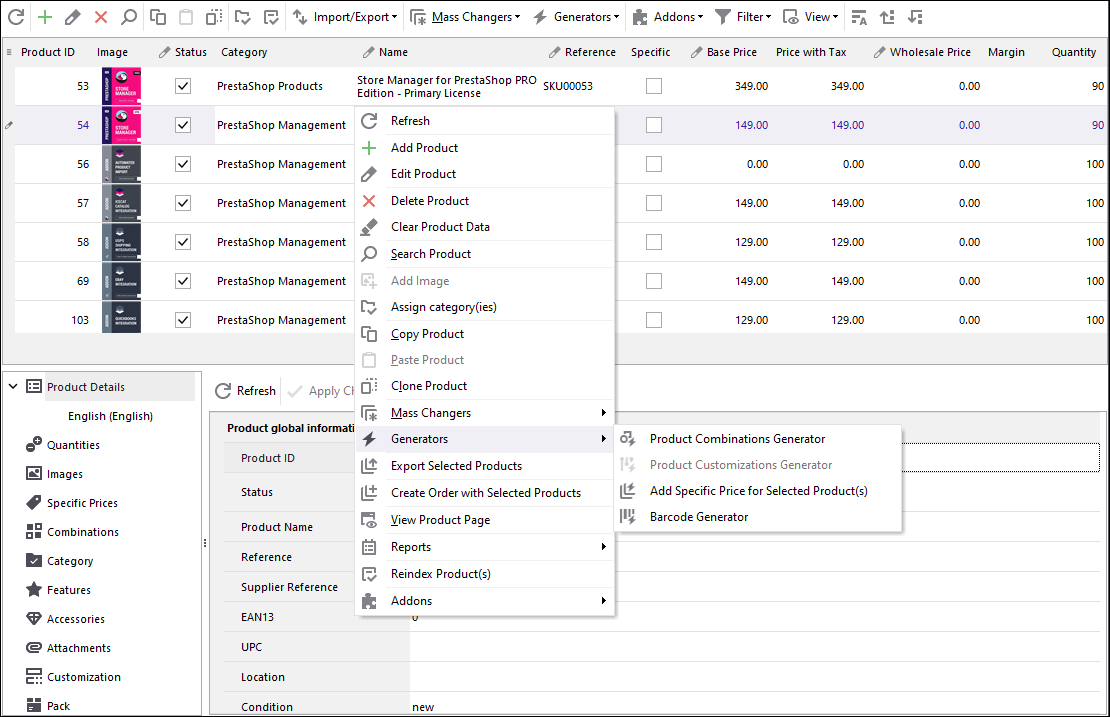This screenshot has width=1110, height=717.
Task: Toggle Specific checkbox for product 69
Action: pyautogui.click(x=654, y=281)
